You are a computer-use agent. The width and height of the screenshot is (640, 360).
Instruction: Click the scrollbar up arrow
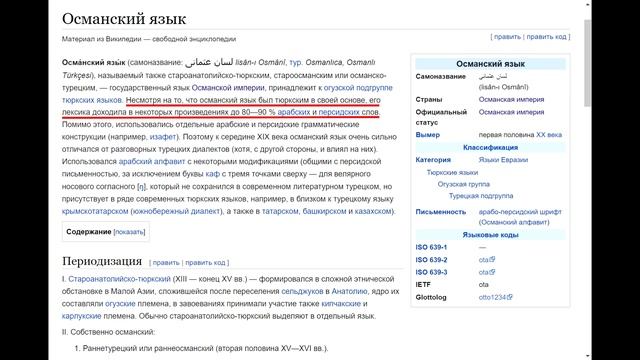(x=588, y=4)
